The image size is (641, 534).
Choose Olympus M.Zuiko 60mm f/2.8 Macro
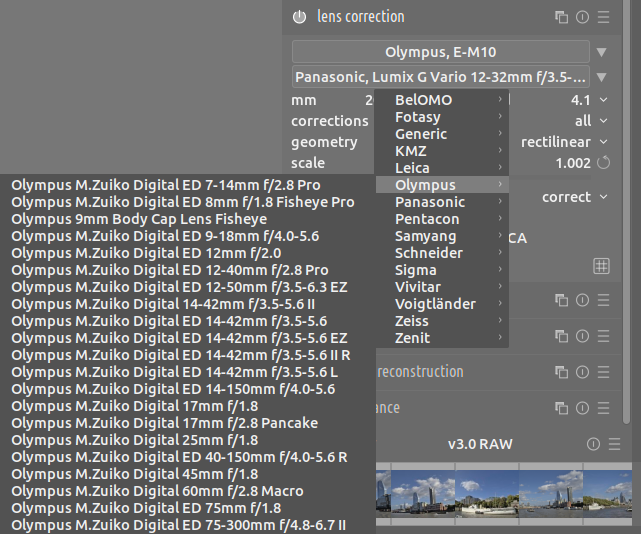[x=188, y=491]
